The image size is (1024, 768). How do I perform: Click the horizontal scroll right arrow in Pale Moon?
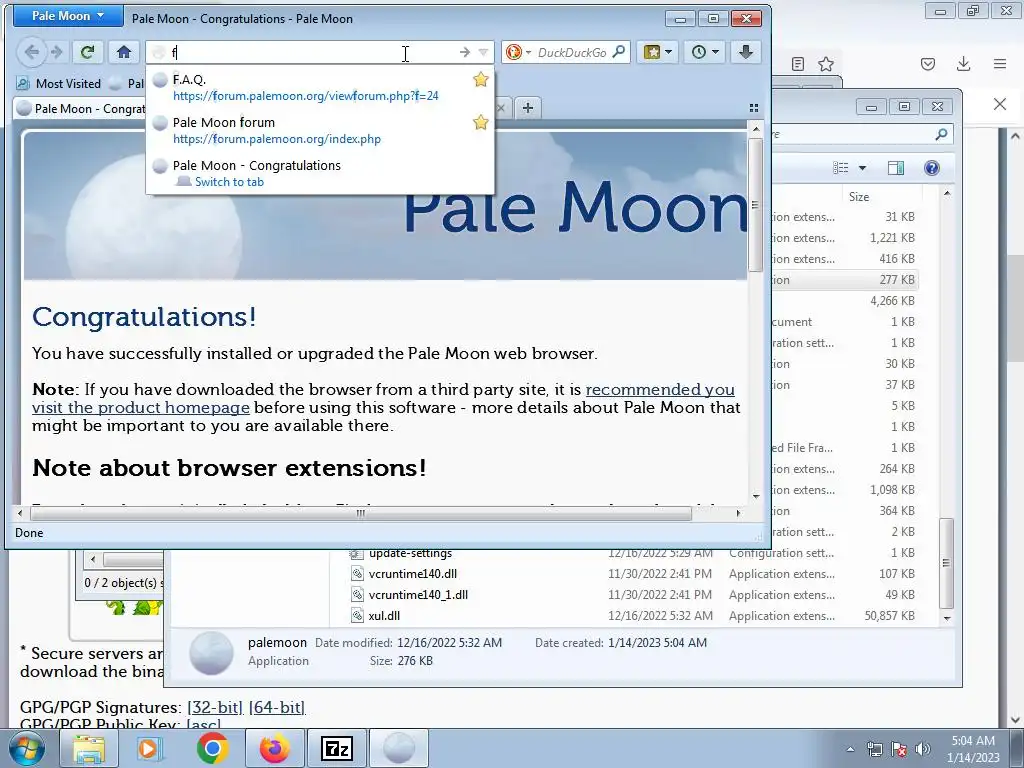pyautogui.click(x=738, y=513)
